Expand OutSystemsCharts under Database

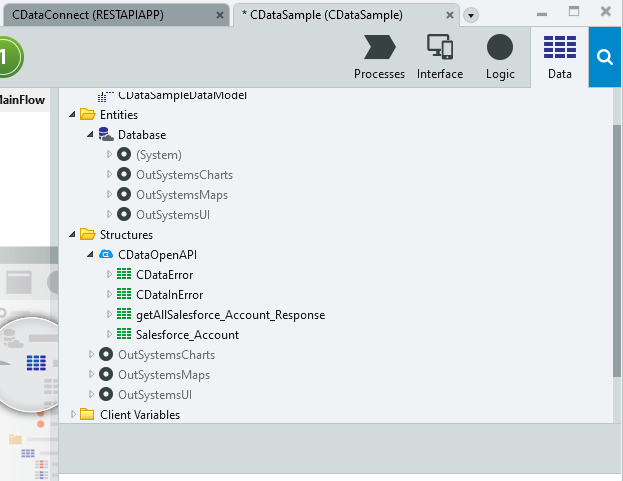(109, 174)
